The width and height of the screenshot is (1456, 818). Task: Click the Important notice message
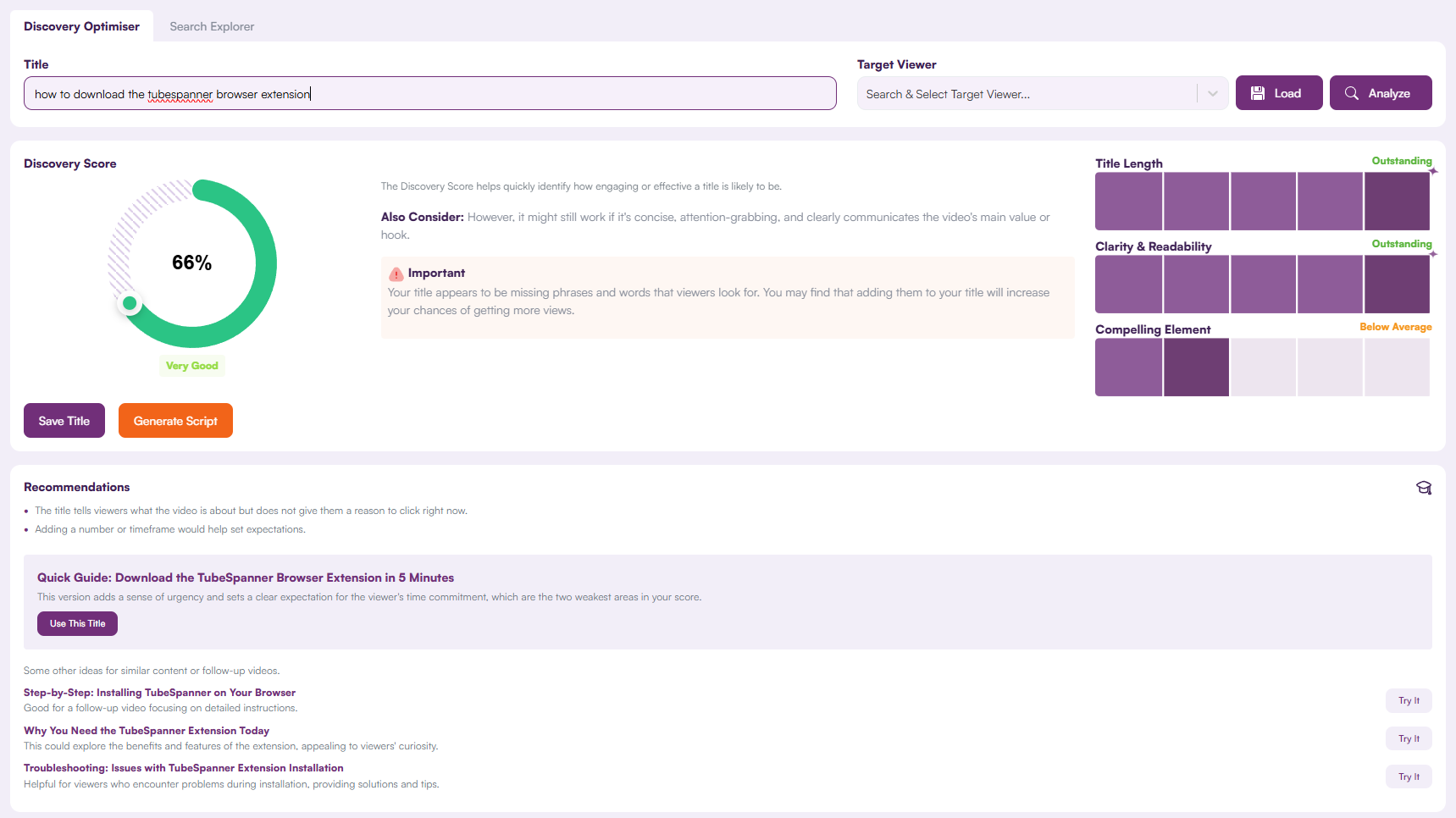point(719,301)
